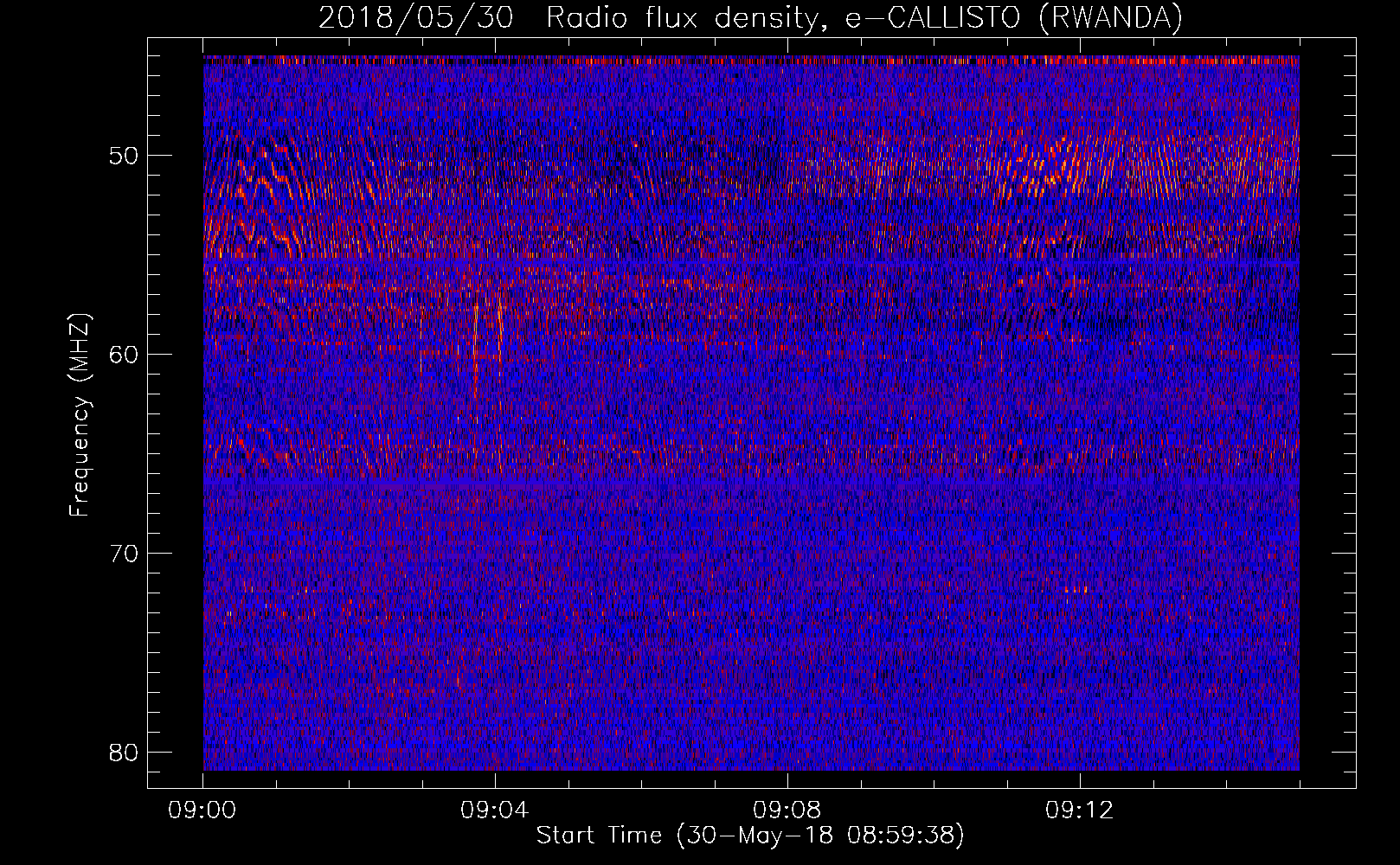Click the 60 frequency tick label
The width and height of the screenshot is (1400, 865).
(x=124, y=355)
